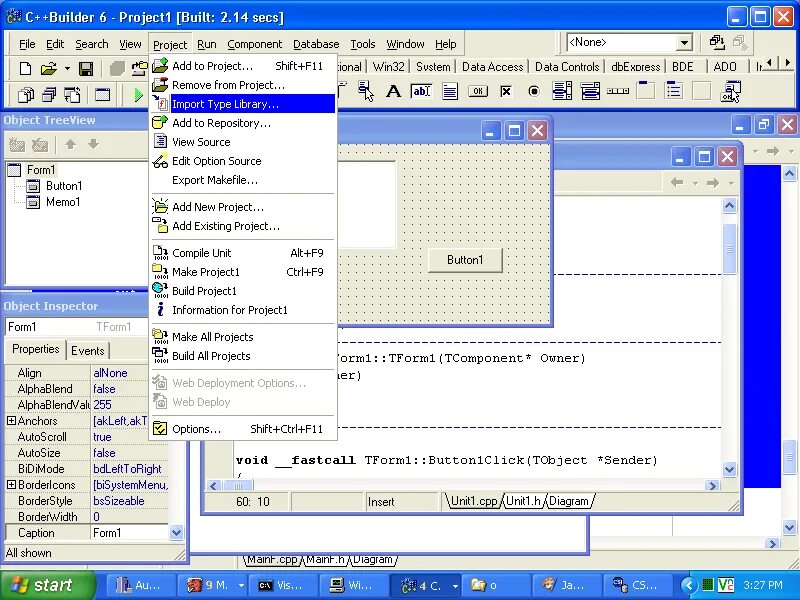This screenshot has height=600, width=800.
Task: Select the Panel component in palette
Action: click(x=702, y=91)
